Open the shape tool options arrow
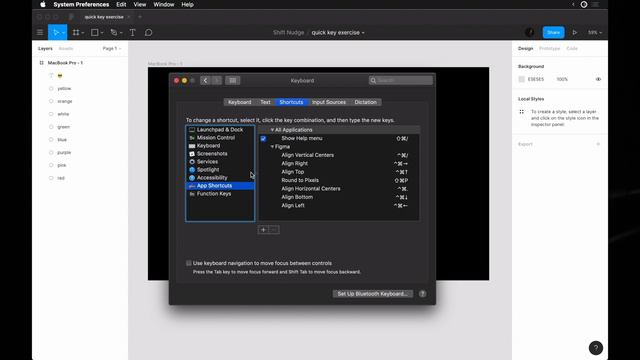 [x=102, y=33]
